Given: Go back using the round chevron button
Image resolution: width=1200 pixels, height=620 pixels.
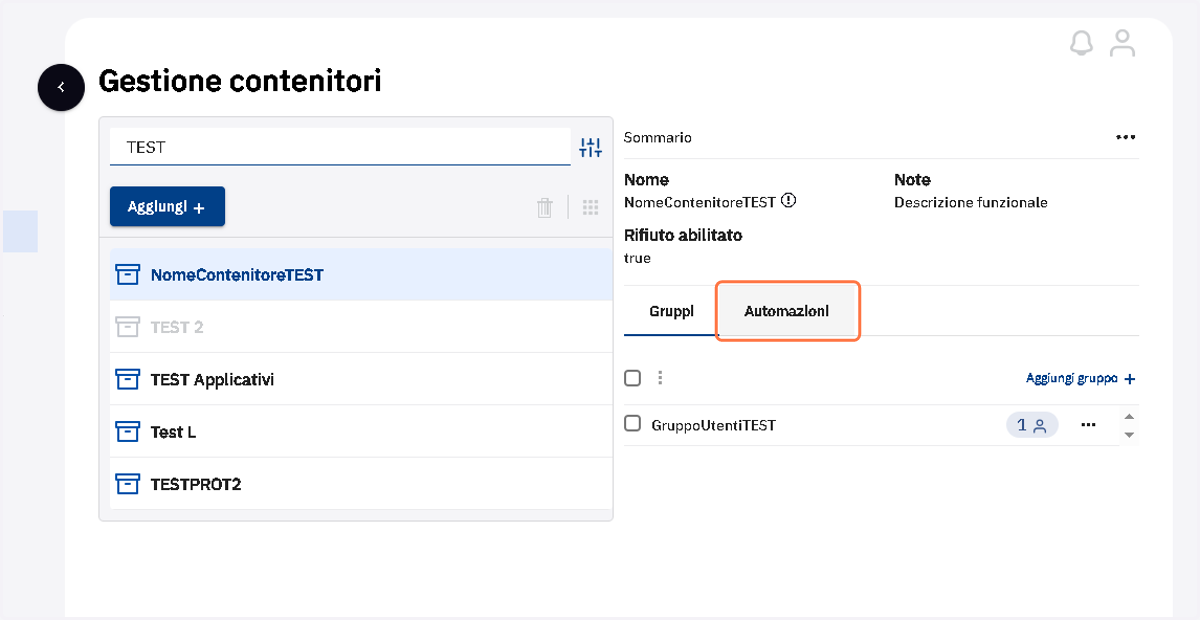Looking at the screenshot, I should 61,87.
